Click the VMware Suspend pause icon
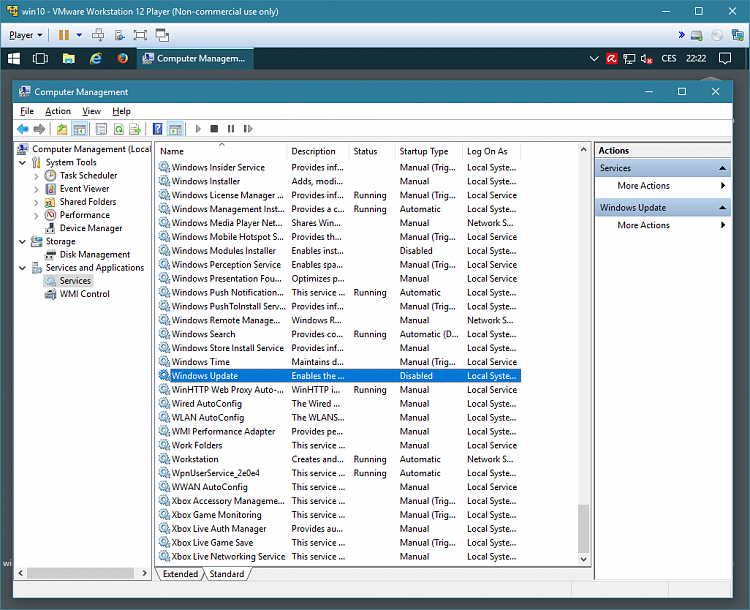The image size is (750, 610). pyautogui.click(x=64, y=35)
